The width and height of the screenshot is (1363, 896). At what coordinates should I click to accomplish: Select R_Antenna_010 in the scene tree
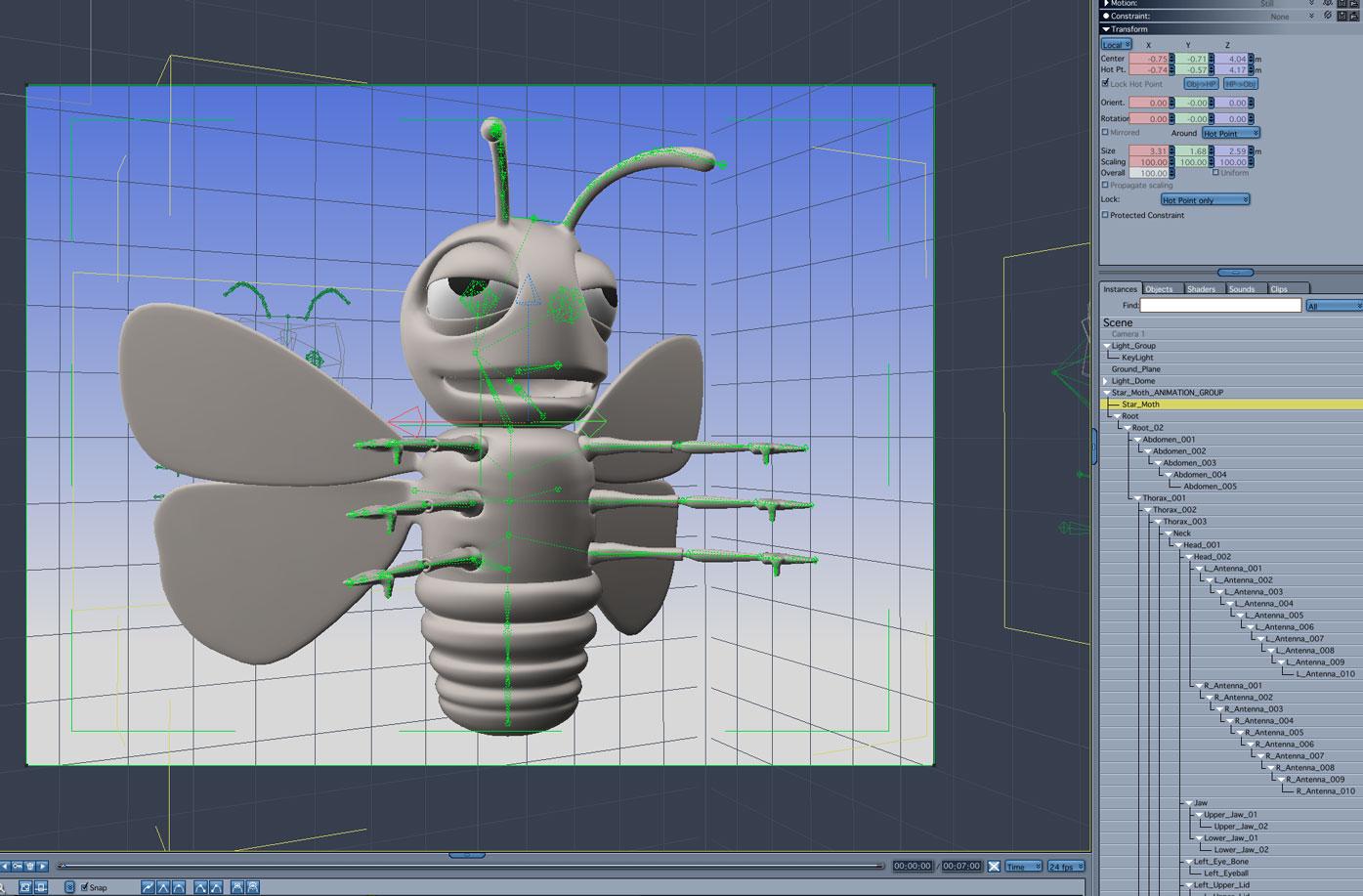coord(1325,791)
